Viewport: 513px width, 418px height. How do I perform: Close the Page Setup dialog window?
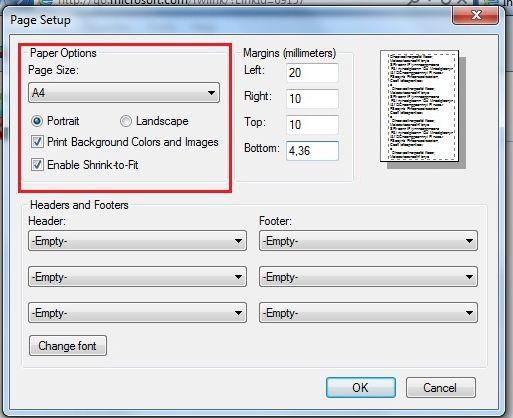click(x=476, y=15)
